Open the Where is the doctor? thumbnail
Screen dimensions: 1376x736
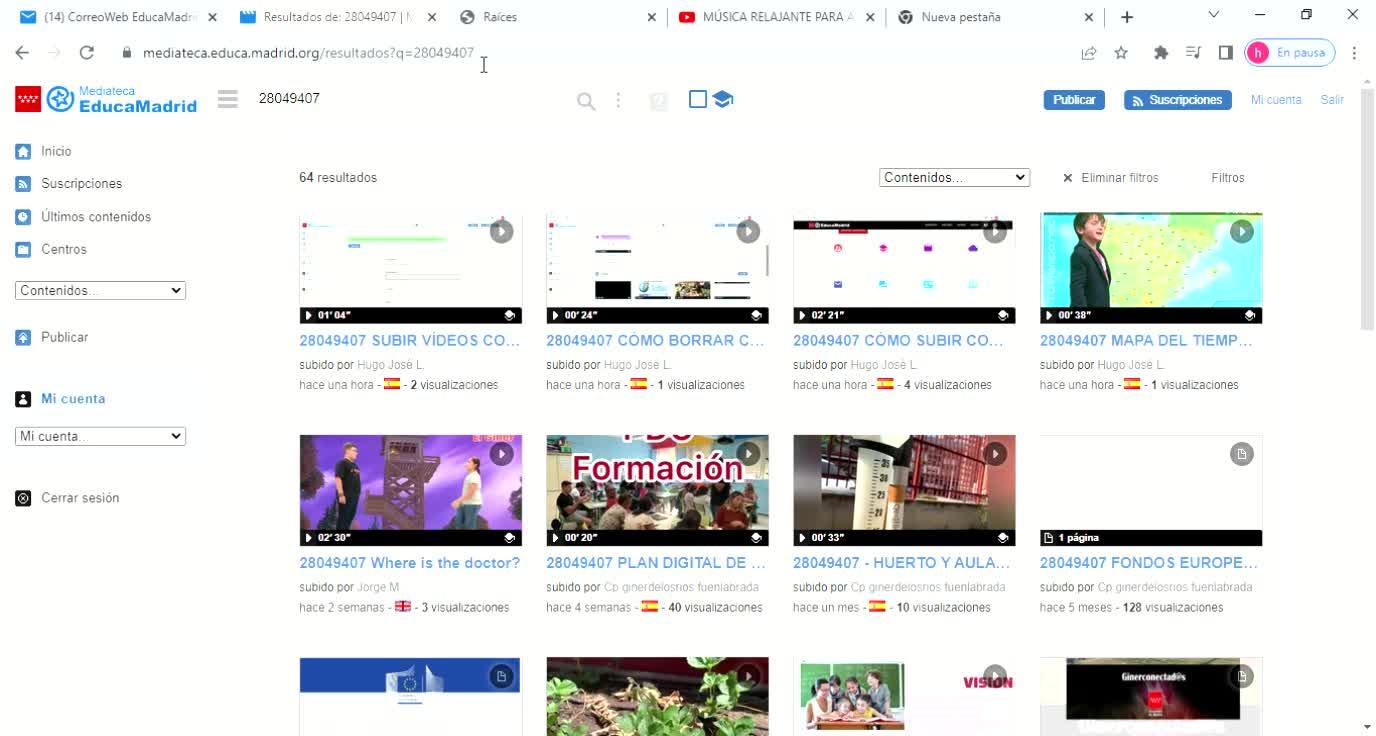(410, 490)
